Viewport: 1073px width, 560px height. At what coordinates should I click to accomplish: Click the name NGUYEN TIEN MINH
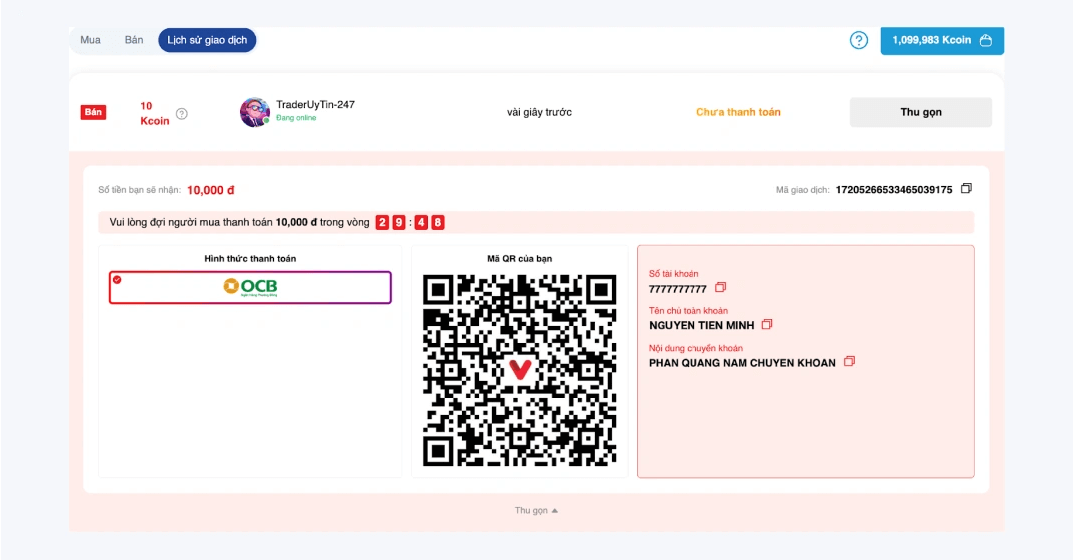pos(701,326)
